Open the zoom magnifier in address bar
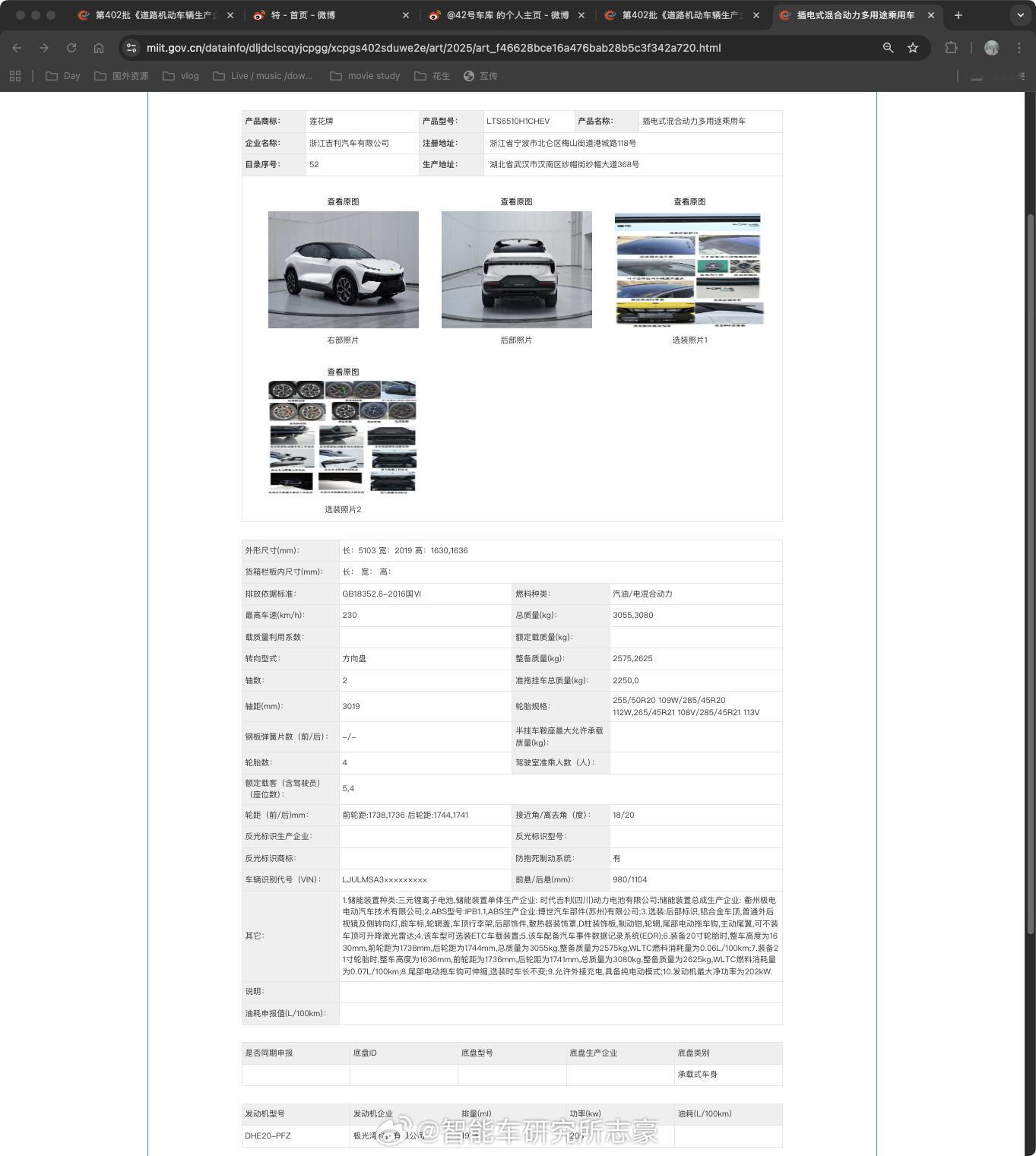The width and height of the screenshot is (1036, 1156). click(x=888, y=48)
